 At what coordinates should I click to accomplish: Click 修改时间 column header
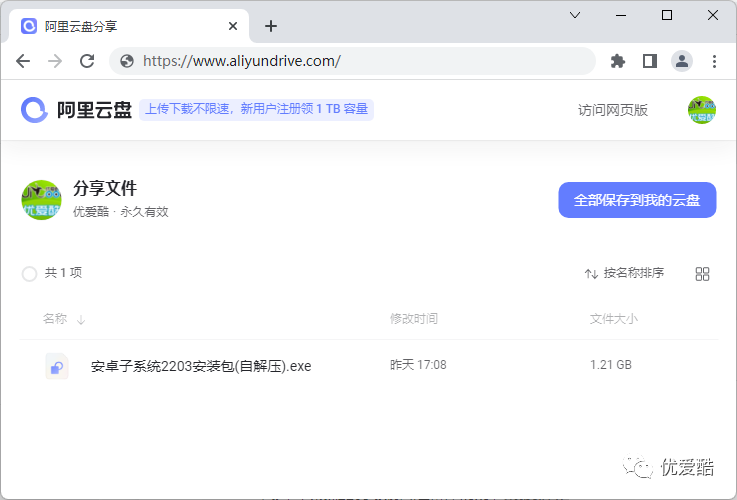coord(414,319)
